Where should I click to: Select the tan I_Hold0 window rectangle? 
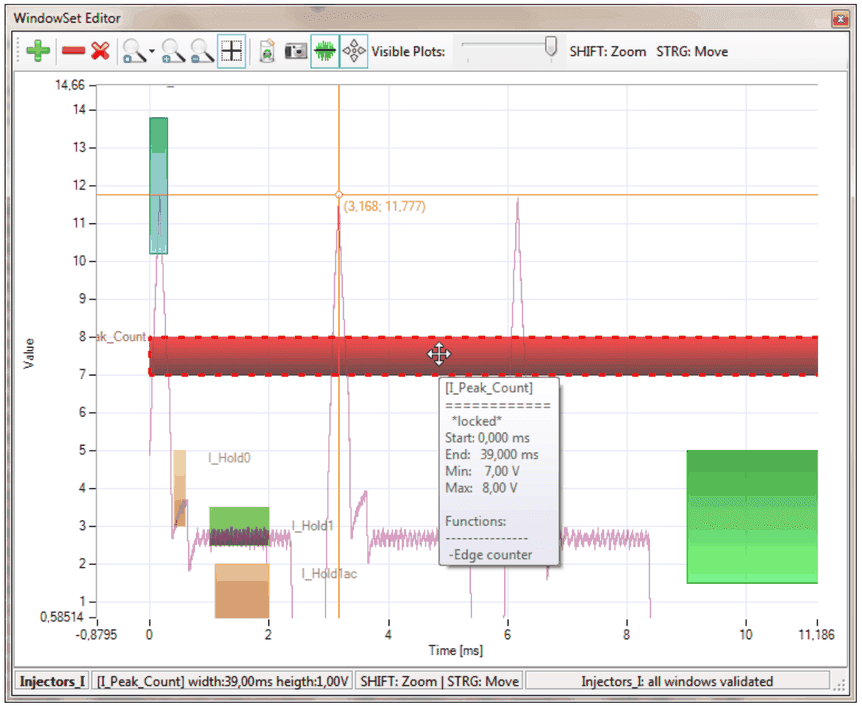coord(180,488)
